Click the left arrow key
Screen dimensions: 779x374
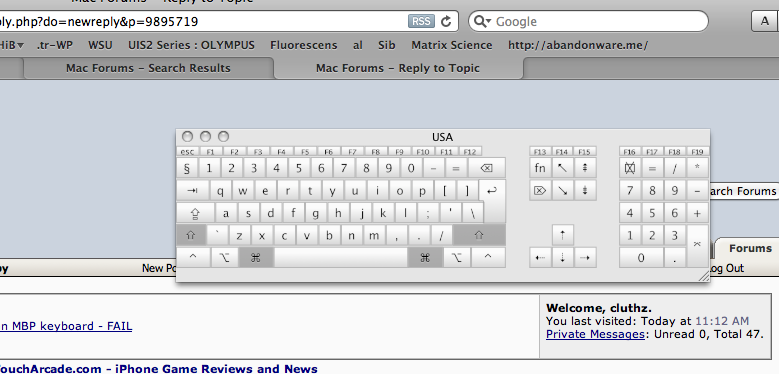click(x=540, y=258)
